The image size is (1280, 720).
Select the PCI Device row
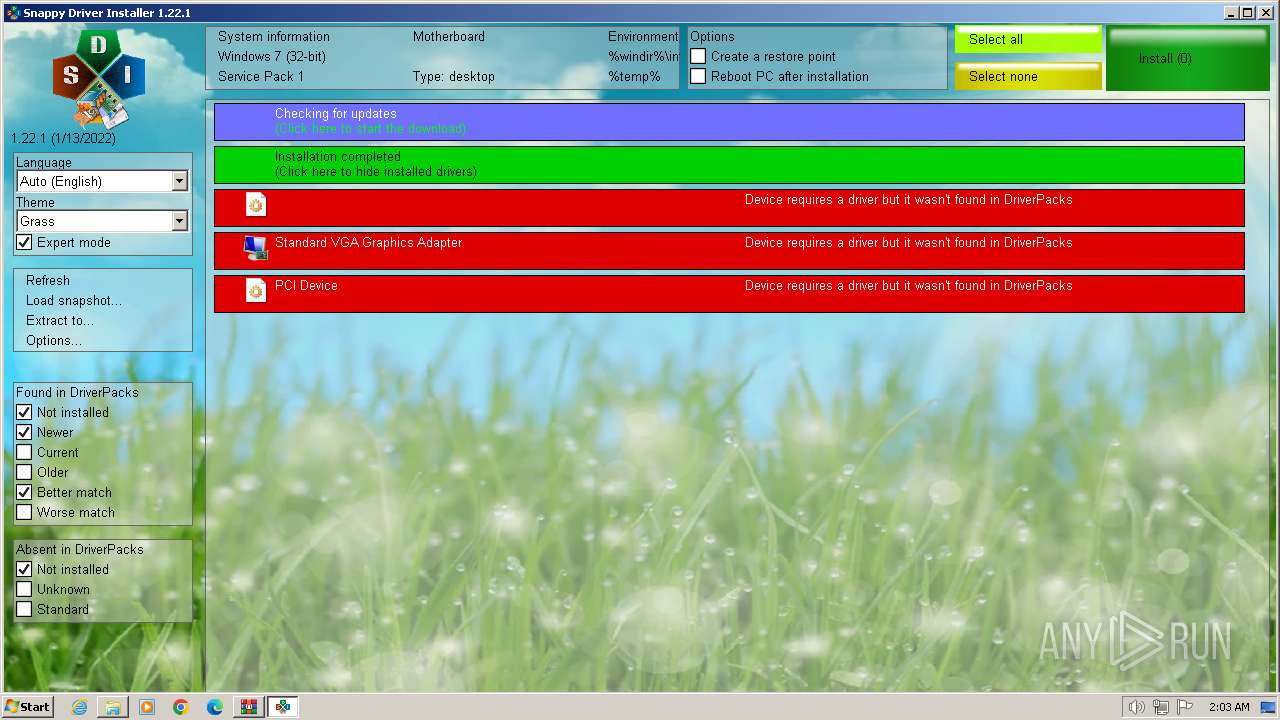729,294
